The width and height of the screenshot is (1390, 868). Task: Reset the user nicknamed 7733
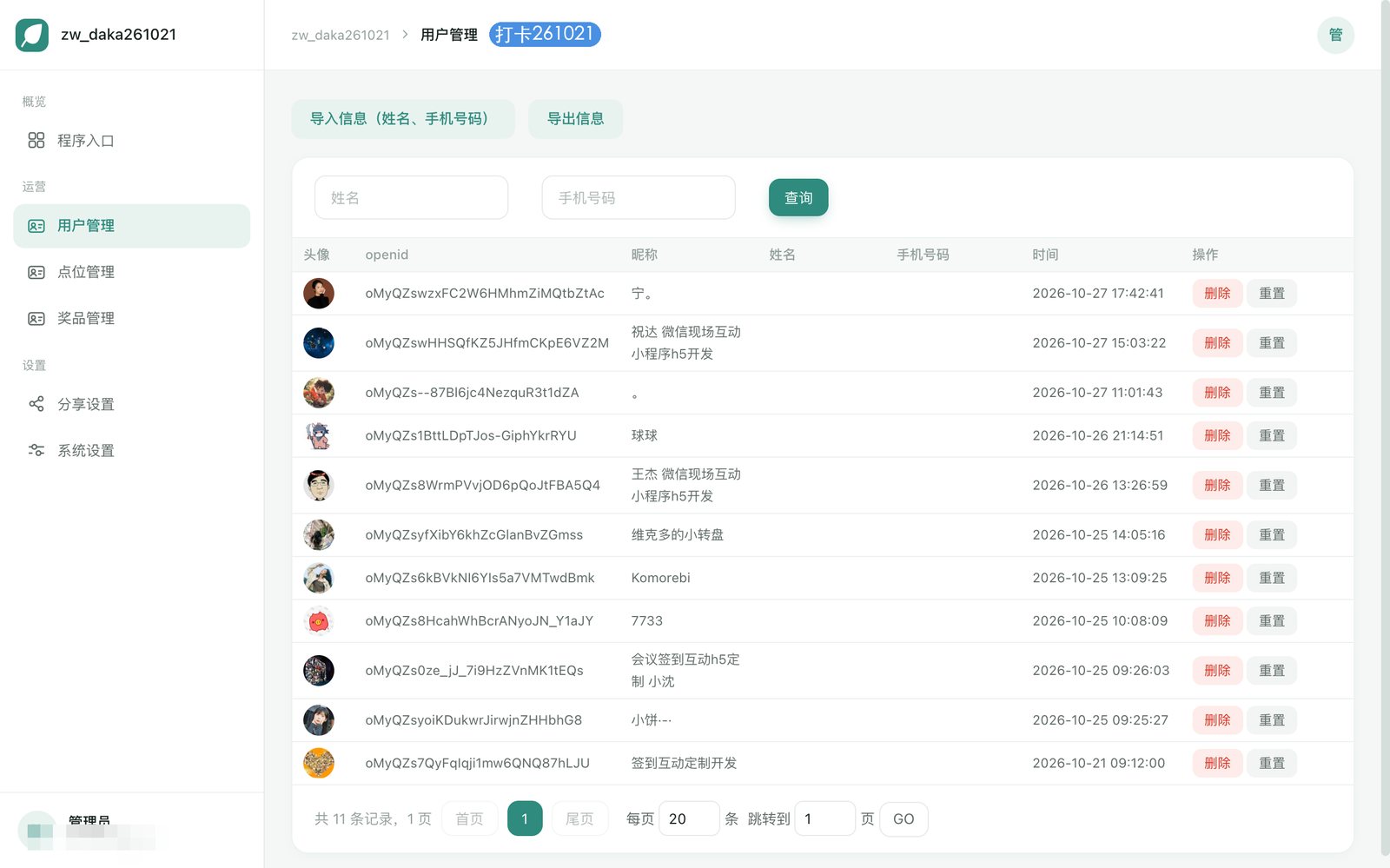point(1272,621)
